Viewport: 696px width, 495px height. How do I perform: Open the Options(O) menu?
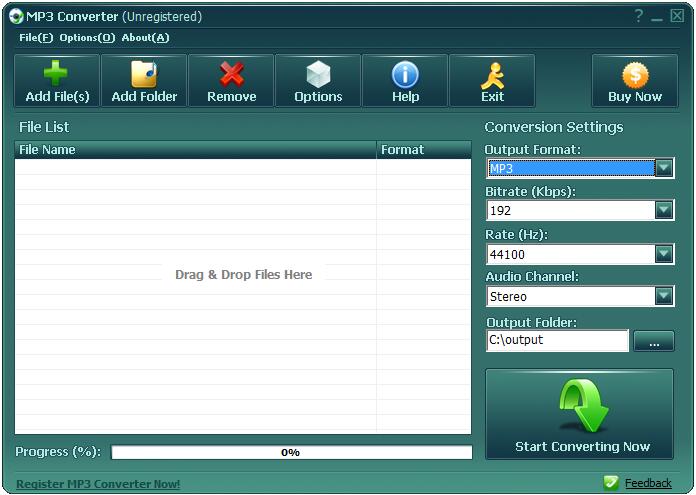[x=87, y=38]
